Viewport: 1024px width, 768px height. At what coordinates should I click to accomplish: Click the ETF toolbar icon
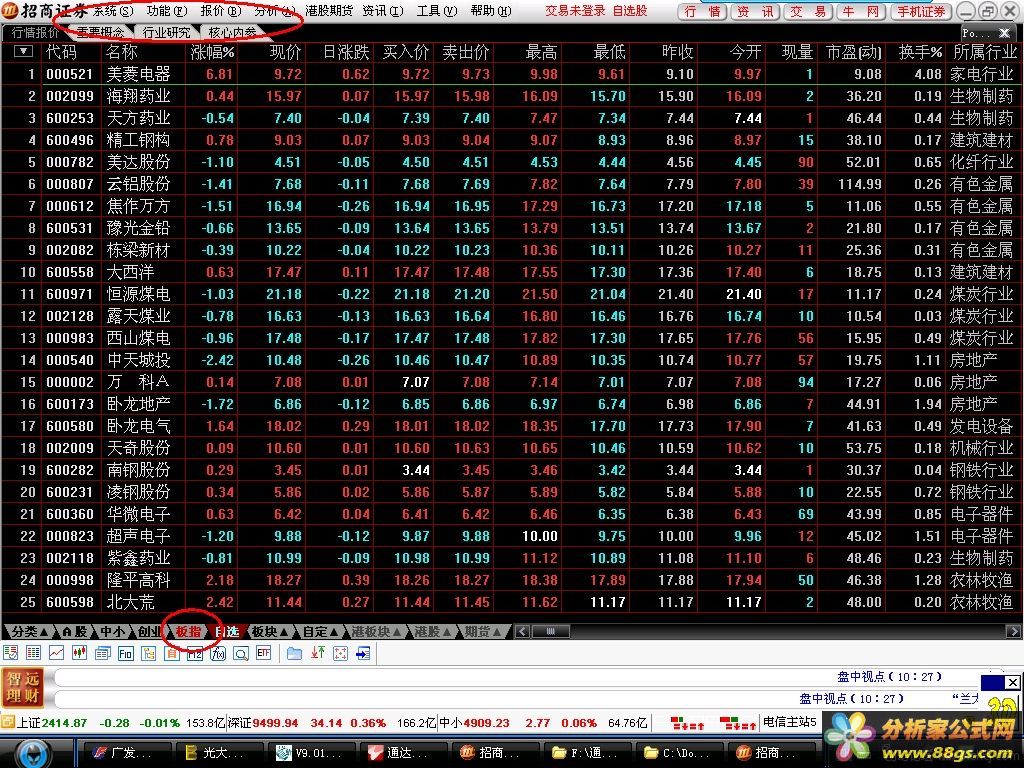(264, 653)
